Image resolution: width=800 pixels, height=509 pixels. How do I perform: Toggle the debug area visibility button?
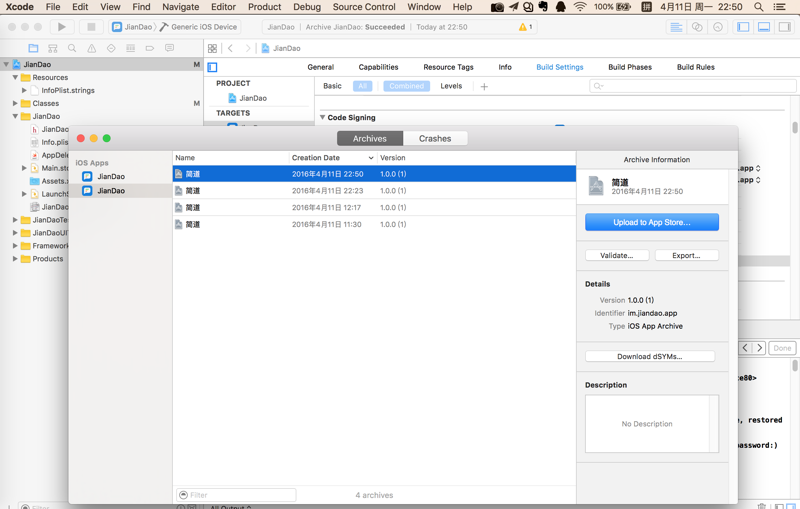point(764,27)
